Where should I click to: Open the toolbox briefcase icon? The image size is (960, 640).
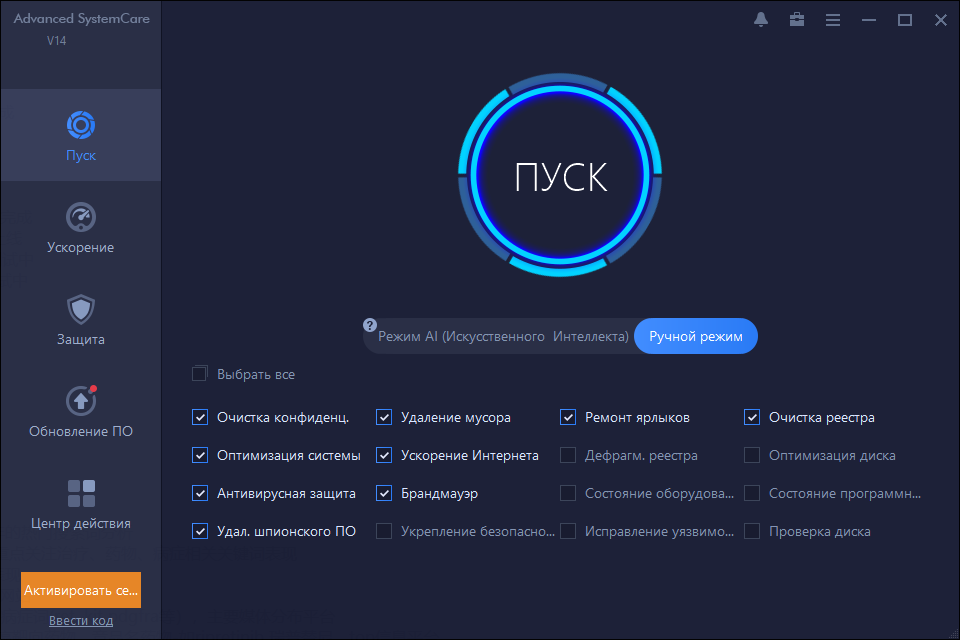(797, 20)
